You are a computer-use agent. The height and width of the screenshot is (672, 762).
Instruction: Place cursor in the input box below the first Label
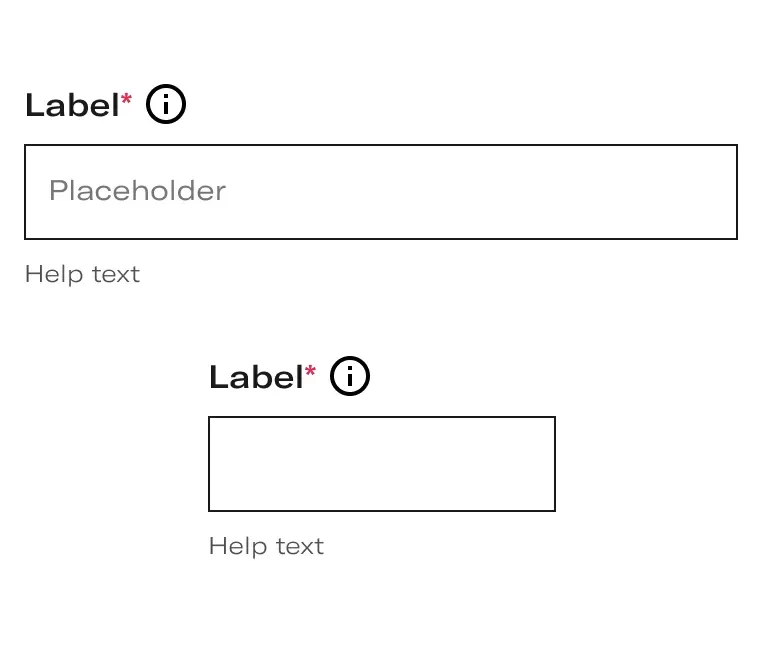pyautogui.click(x=381, y=192)
